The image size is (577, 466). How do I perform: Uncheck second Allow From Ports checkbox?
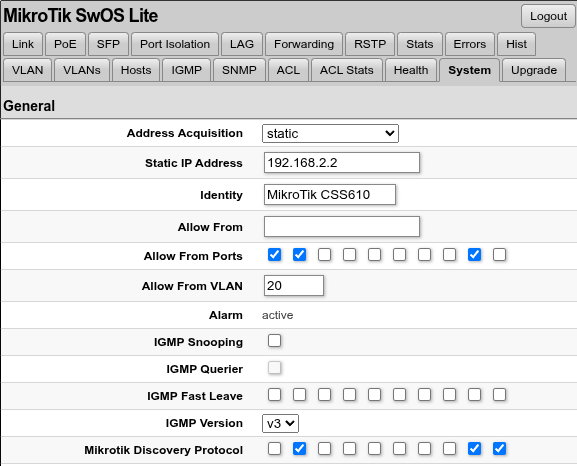pos(300,254)
